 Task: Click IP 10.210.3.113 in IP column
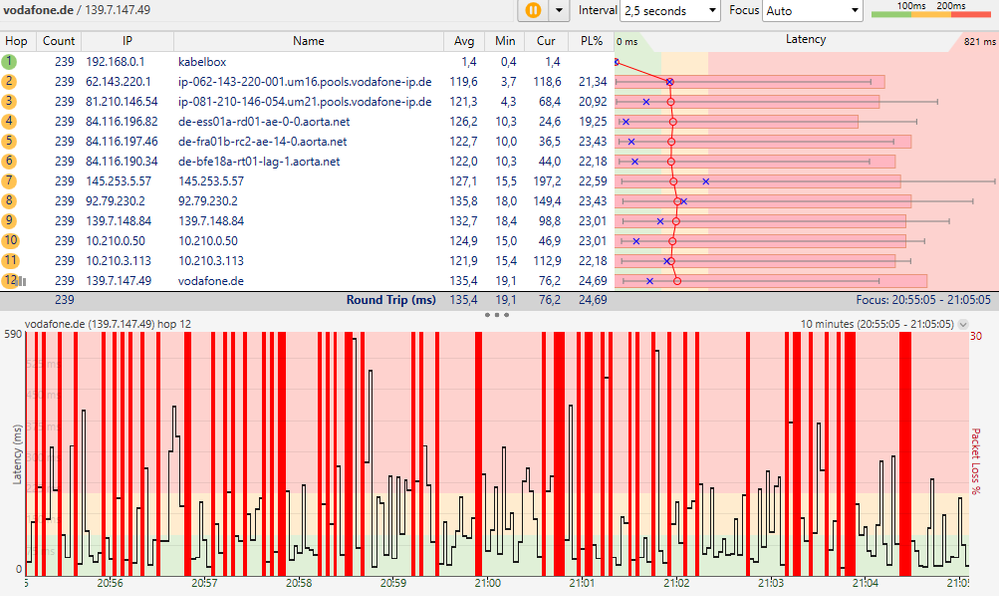click(118, 261)
